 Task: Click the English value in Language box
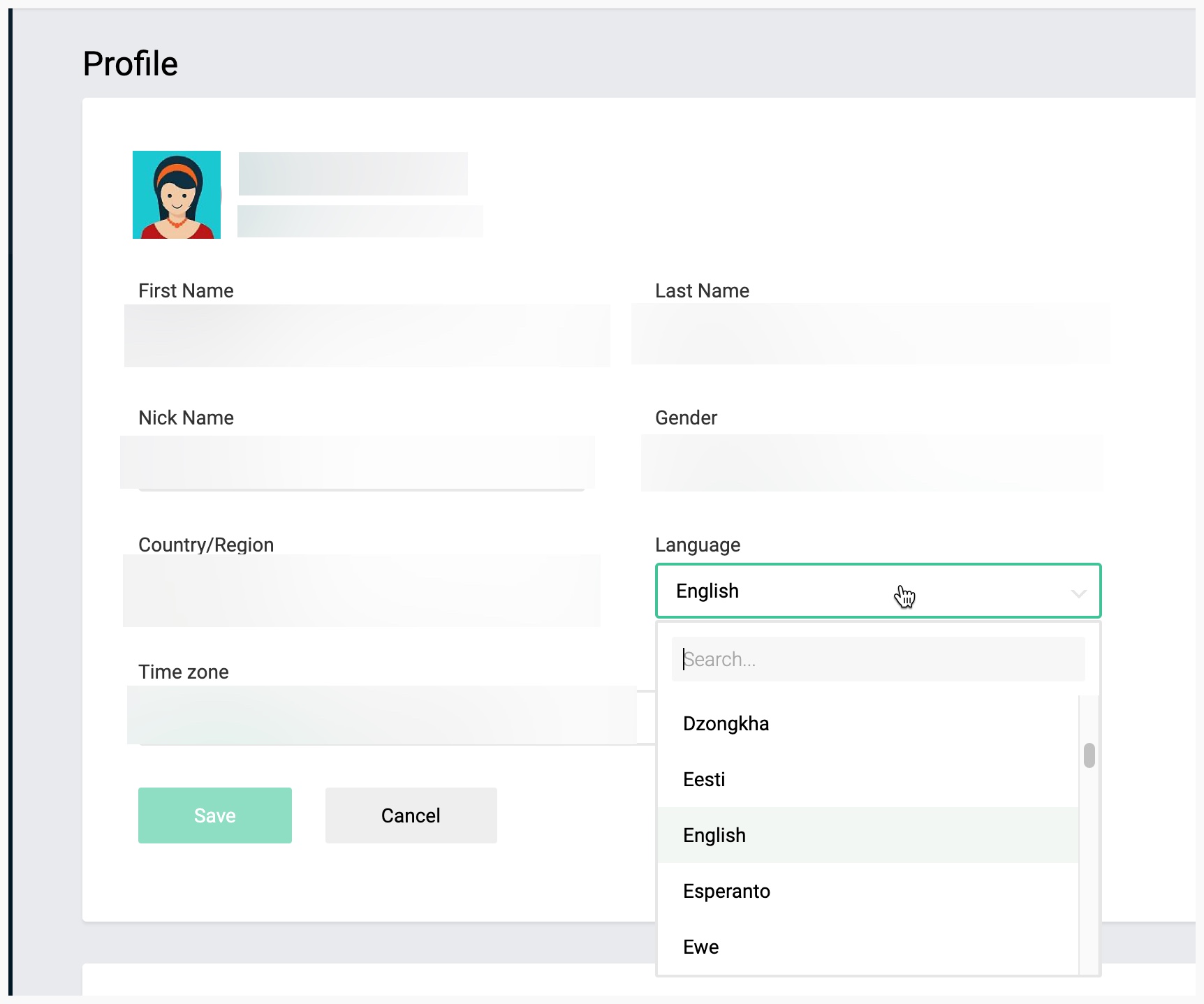coord(707,591)
